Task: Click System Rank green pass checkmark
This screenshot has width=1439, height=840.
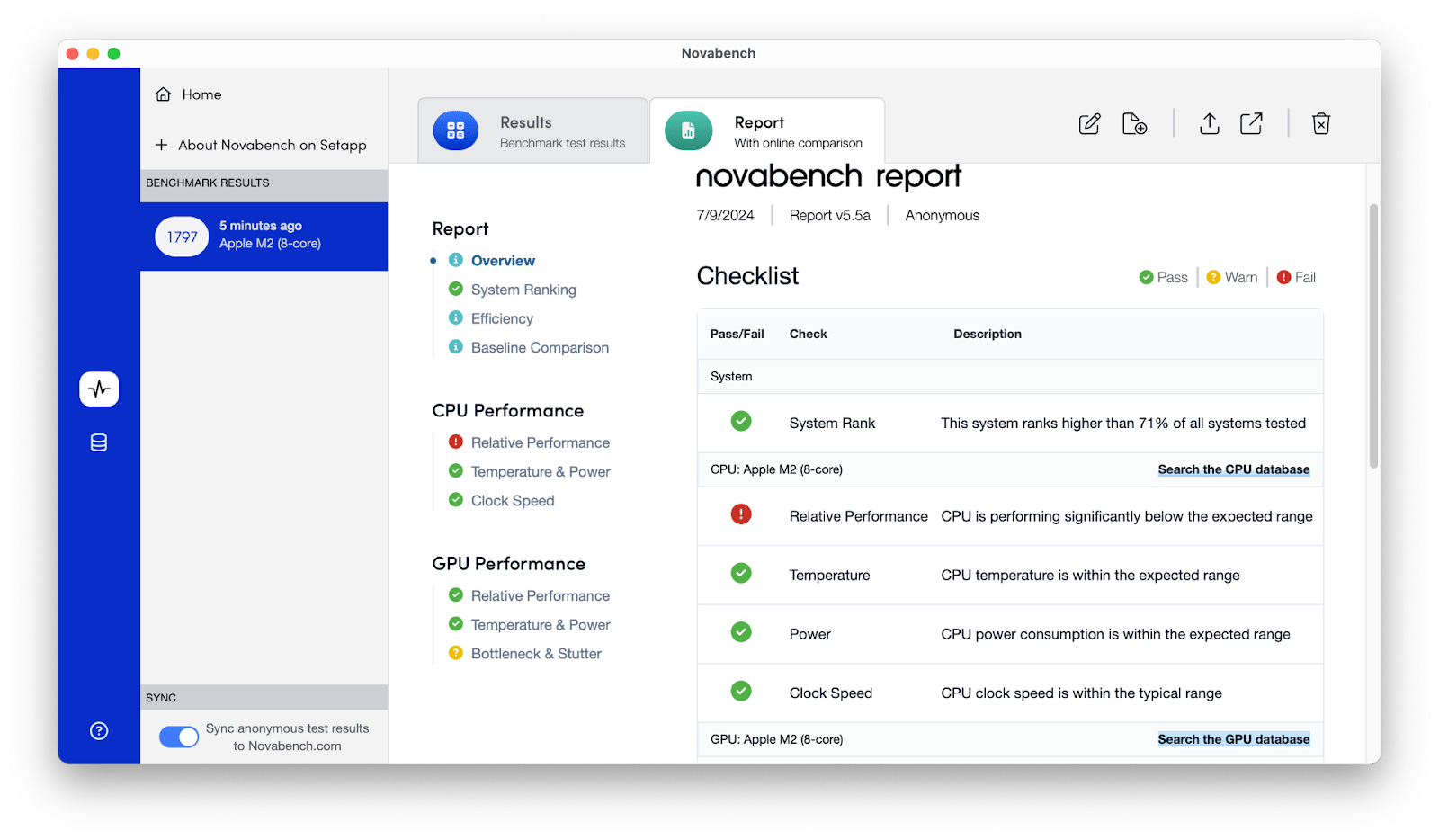Action: pos(741,422)
